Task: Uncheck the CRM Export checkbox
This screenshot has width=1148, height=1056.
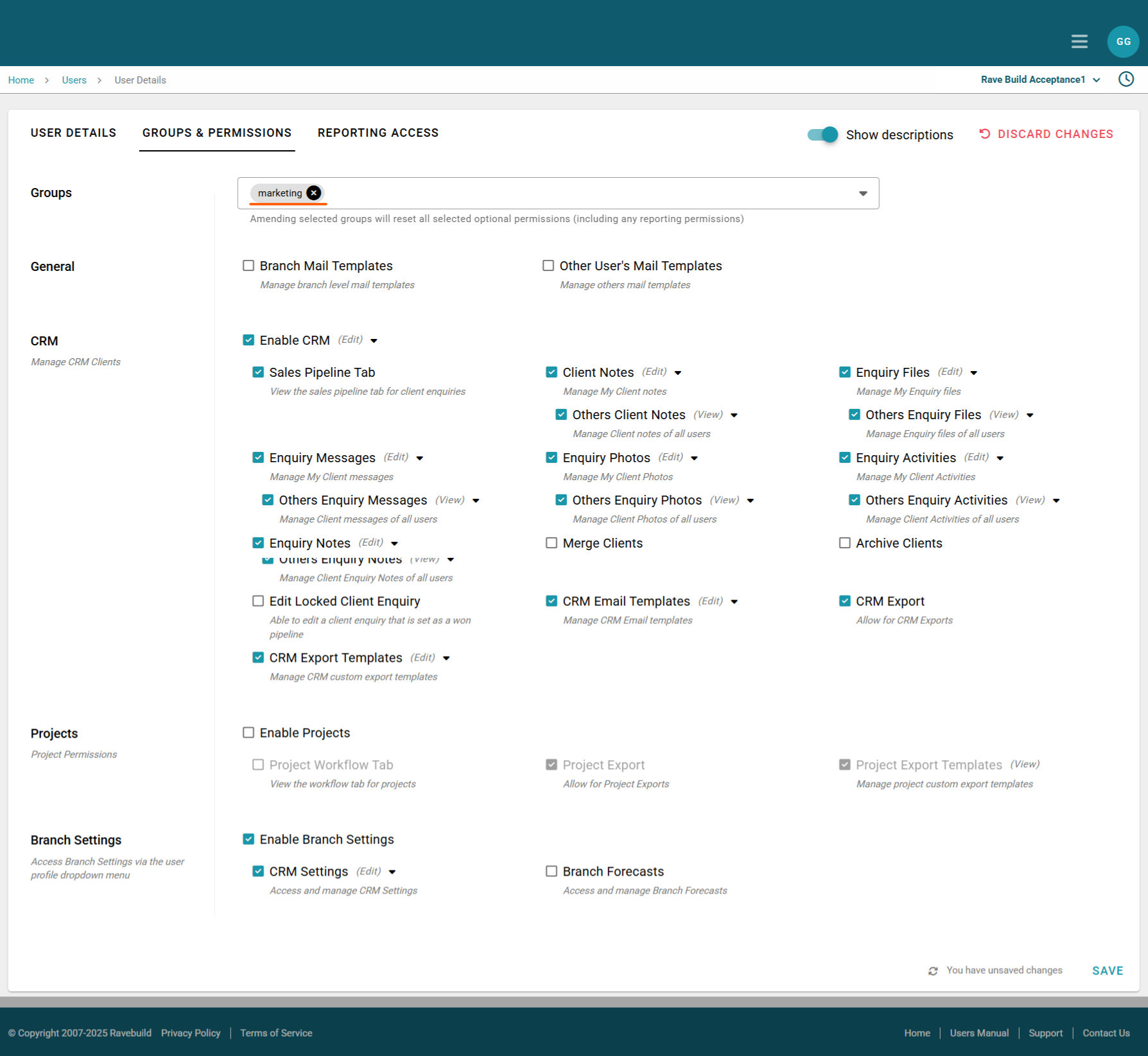Action: tap(845, 601)
